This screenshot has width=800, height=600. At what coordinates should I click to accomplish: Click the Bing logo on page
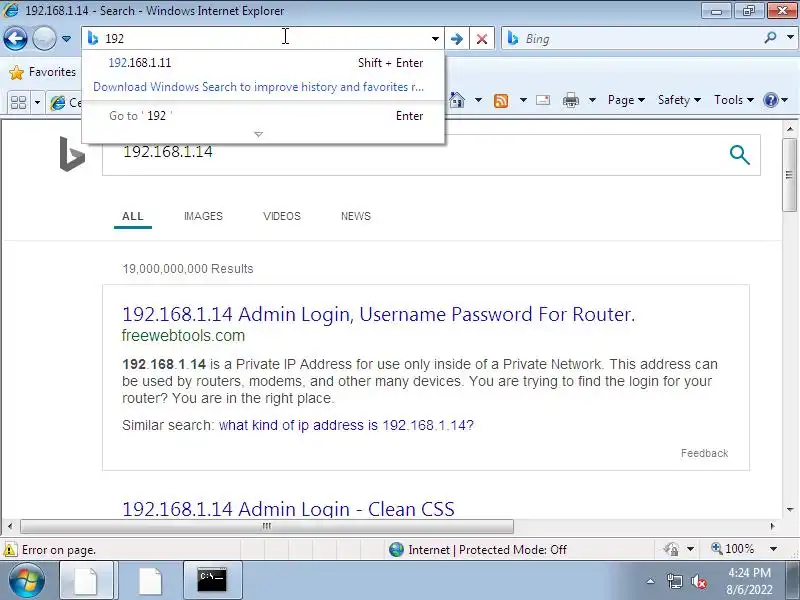pyautogui.click(x=72, y=154)
